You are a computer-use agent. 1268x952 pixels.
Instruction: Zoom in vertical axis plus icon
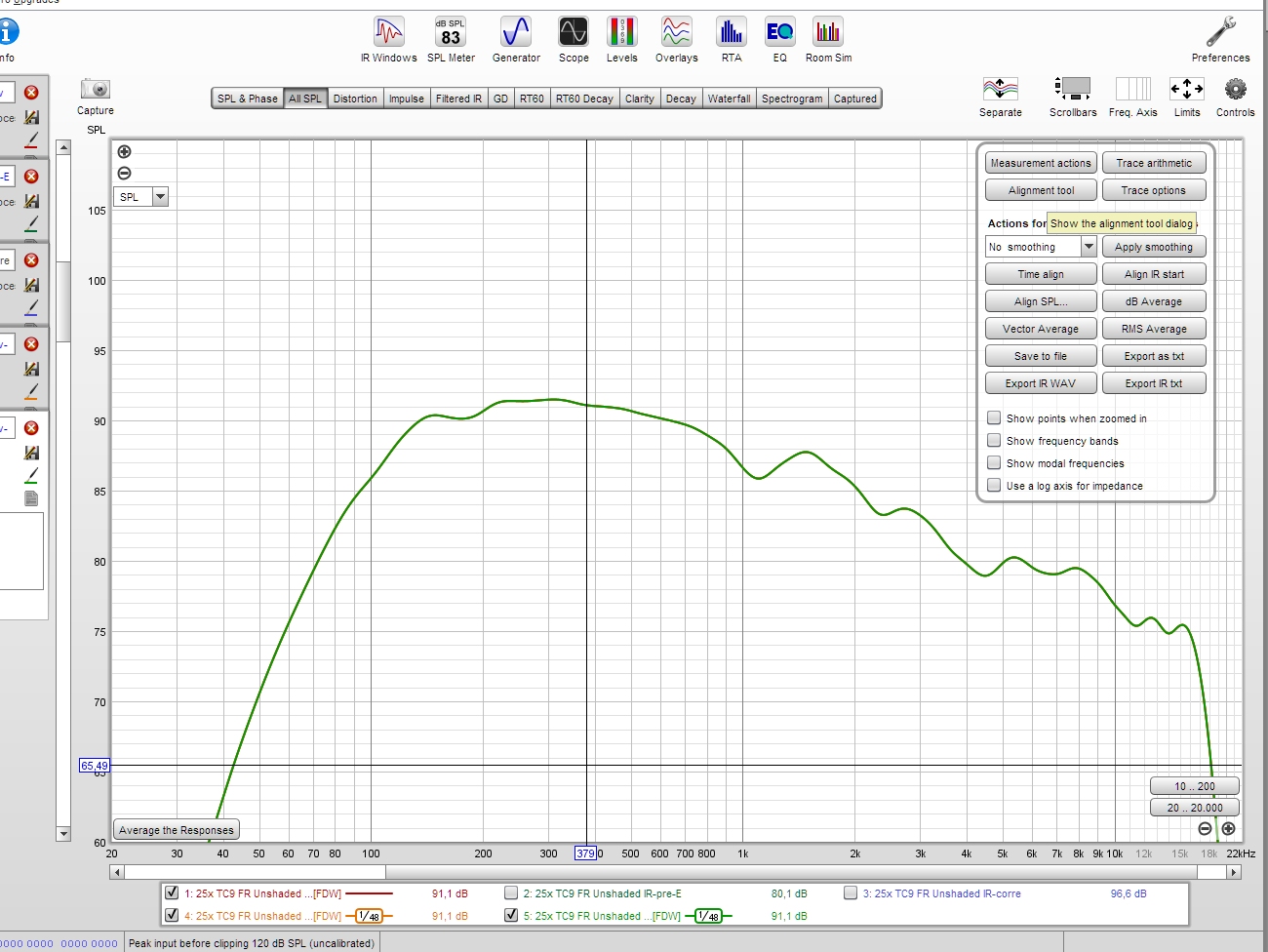pyautogui.click(x=124, y=151)
